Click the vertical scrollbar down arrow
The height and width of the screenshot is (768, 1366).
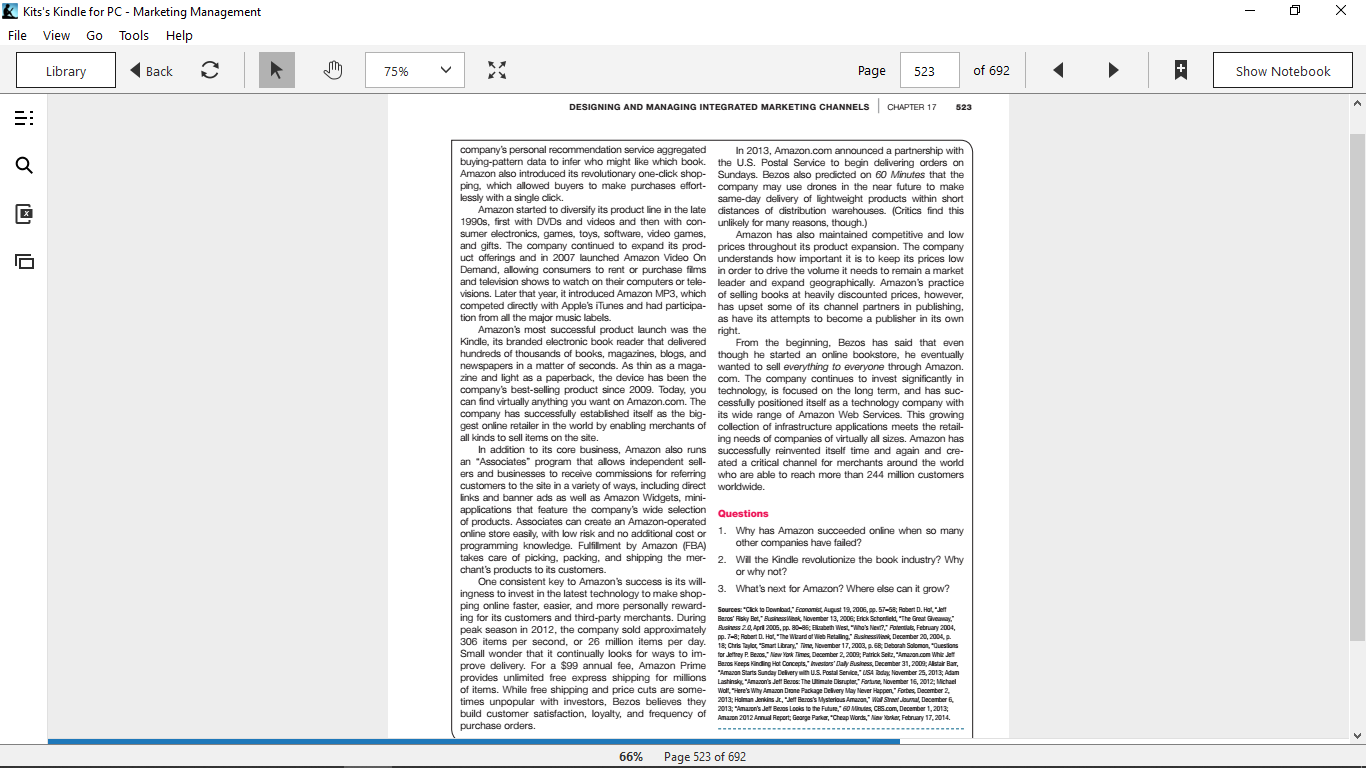(x=1358, y=736)
